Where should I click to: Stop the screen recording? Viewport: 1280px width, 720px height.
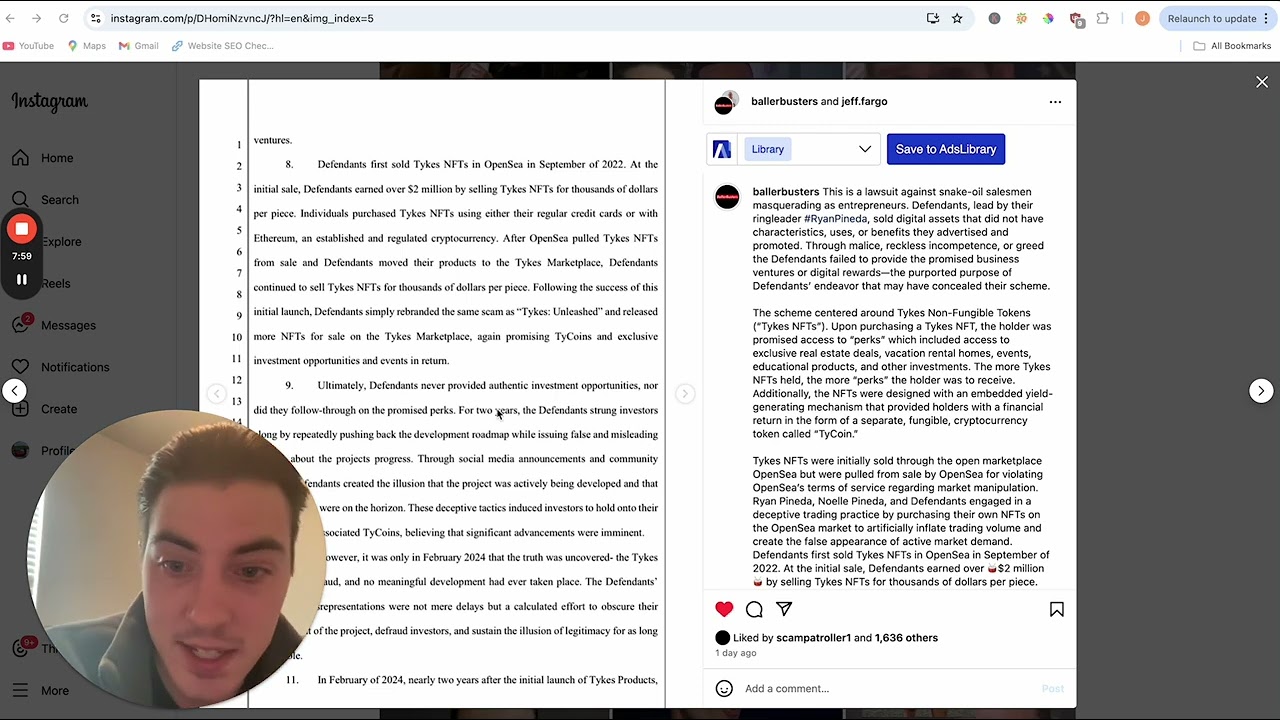click(x=21, y=229)
